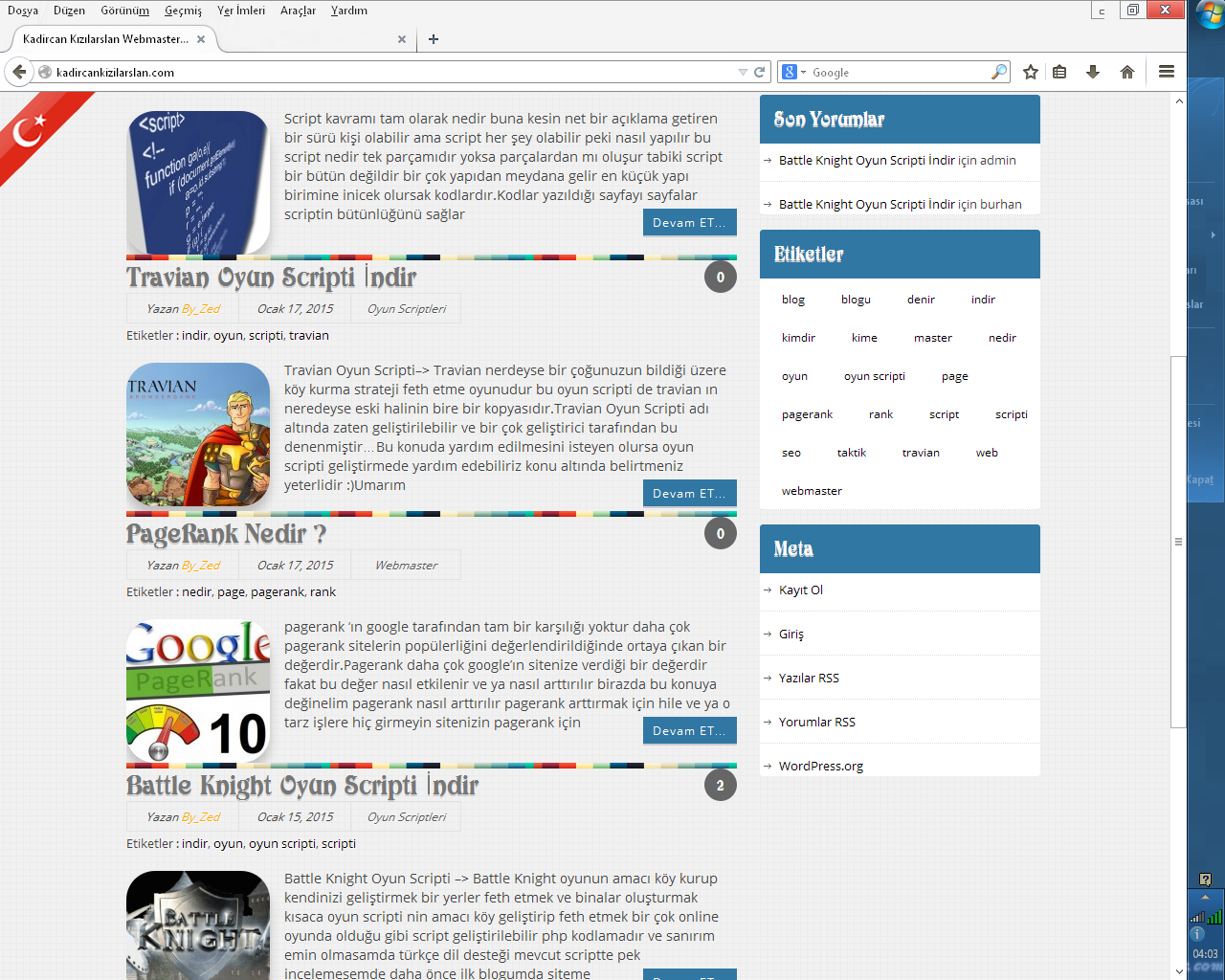The height and width of the screenshot is (980, 1225).
Task: Open the Google PageRank thumbnail image
Action: click(x=198, y=691)
